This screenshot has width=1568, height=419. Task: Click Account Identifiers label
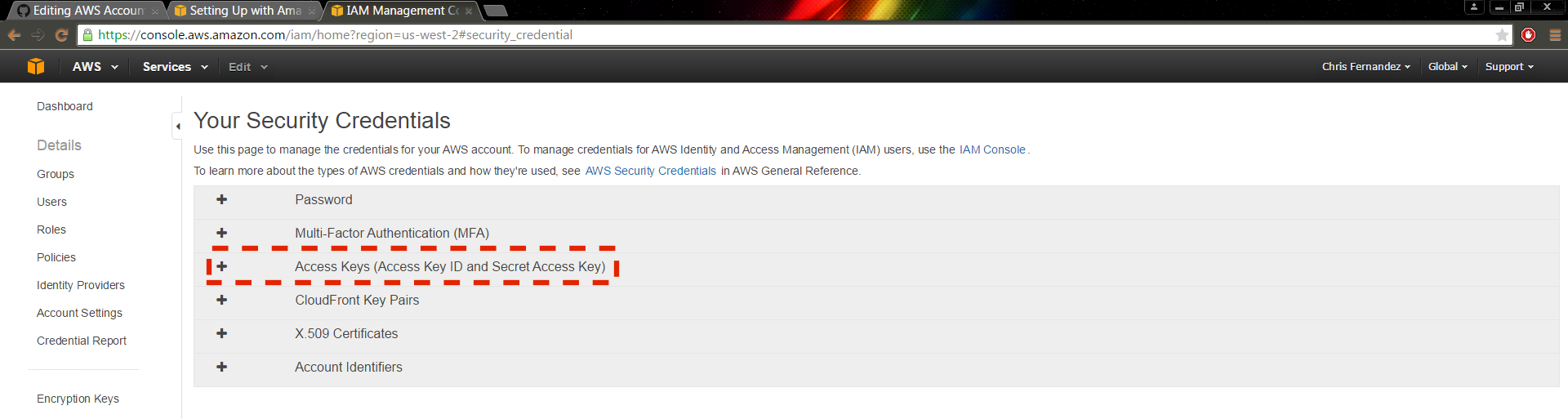pyautogui.click(x=349, y=368)
